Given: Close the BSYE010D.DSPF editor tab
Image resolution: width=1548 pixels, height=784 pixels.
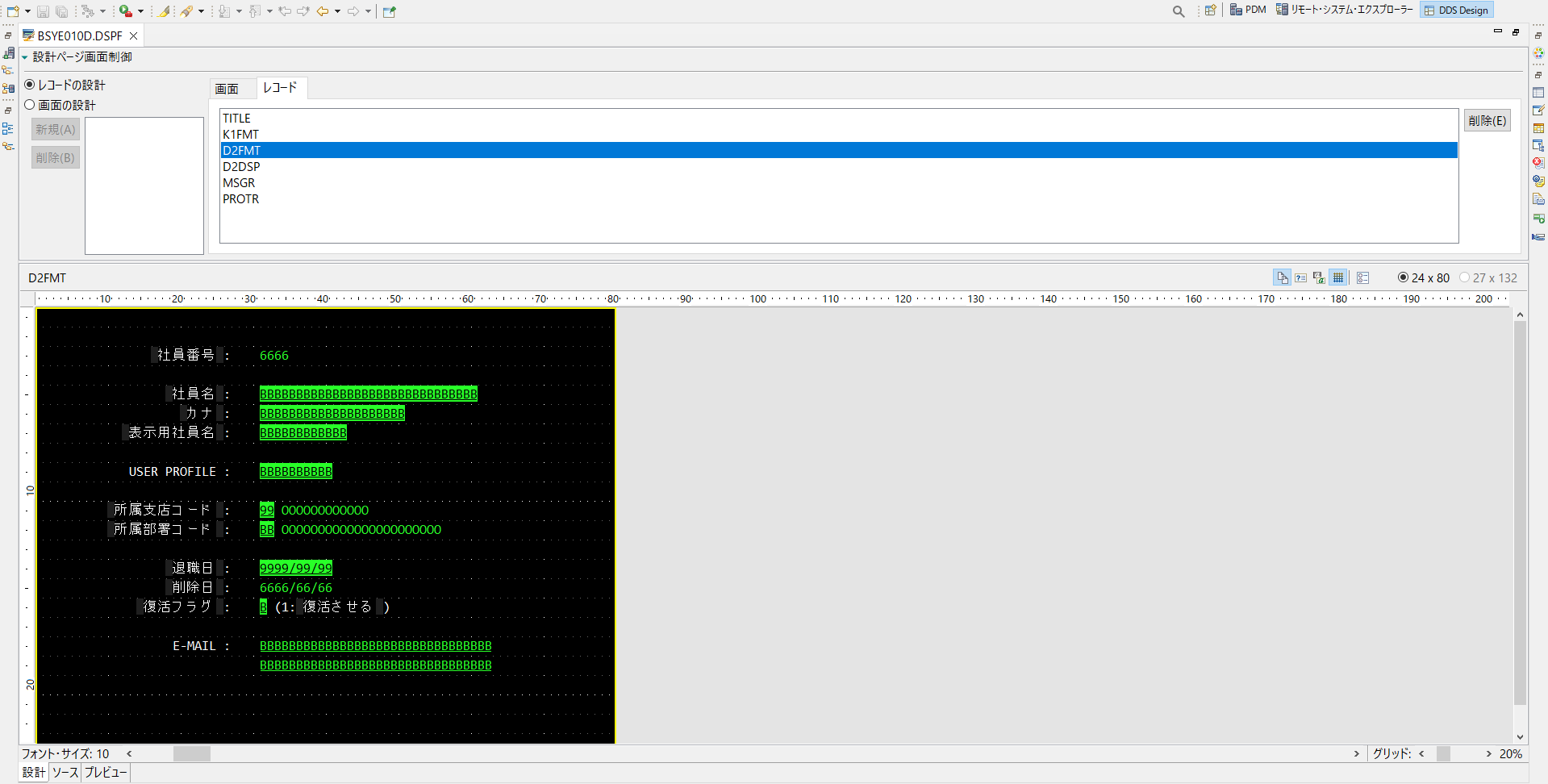Looking at the screenshot, I should pyautogui.click(x=134, y=35).
